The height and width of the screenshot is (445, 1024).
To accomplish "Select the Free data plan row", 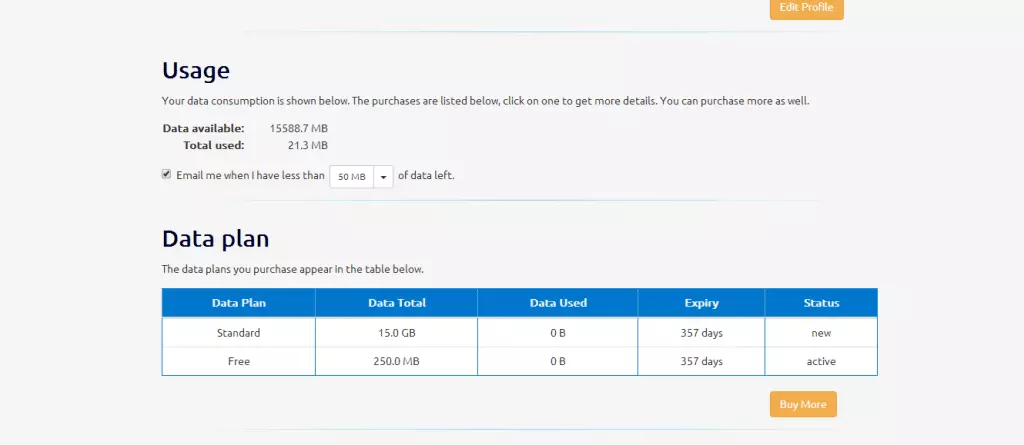I will [239, 361].
